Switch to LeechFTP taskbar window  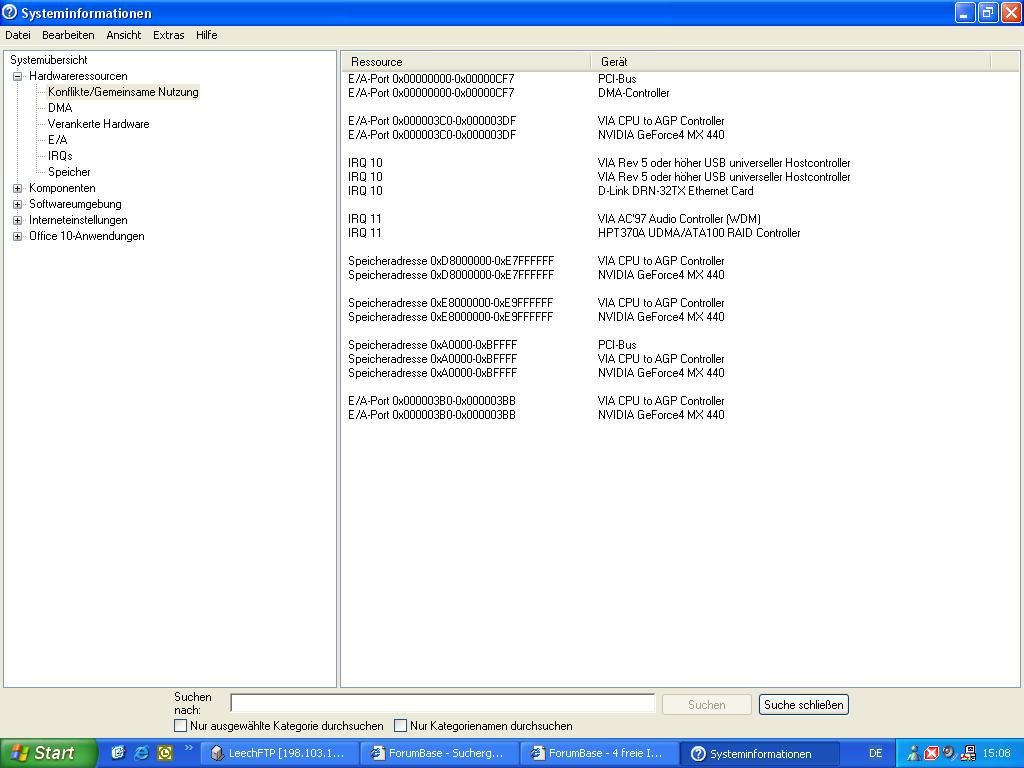coord(280,754)
